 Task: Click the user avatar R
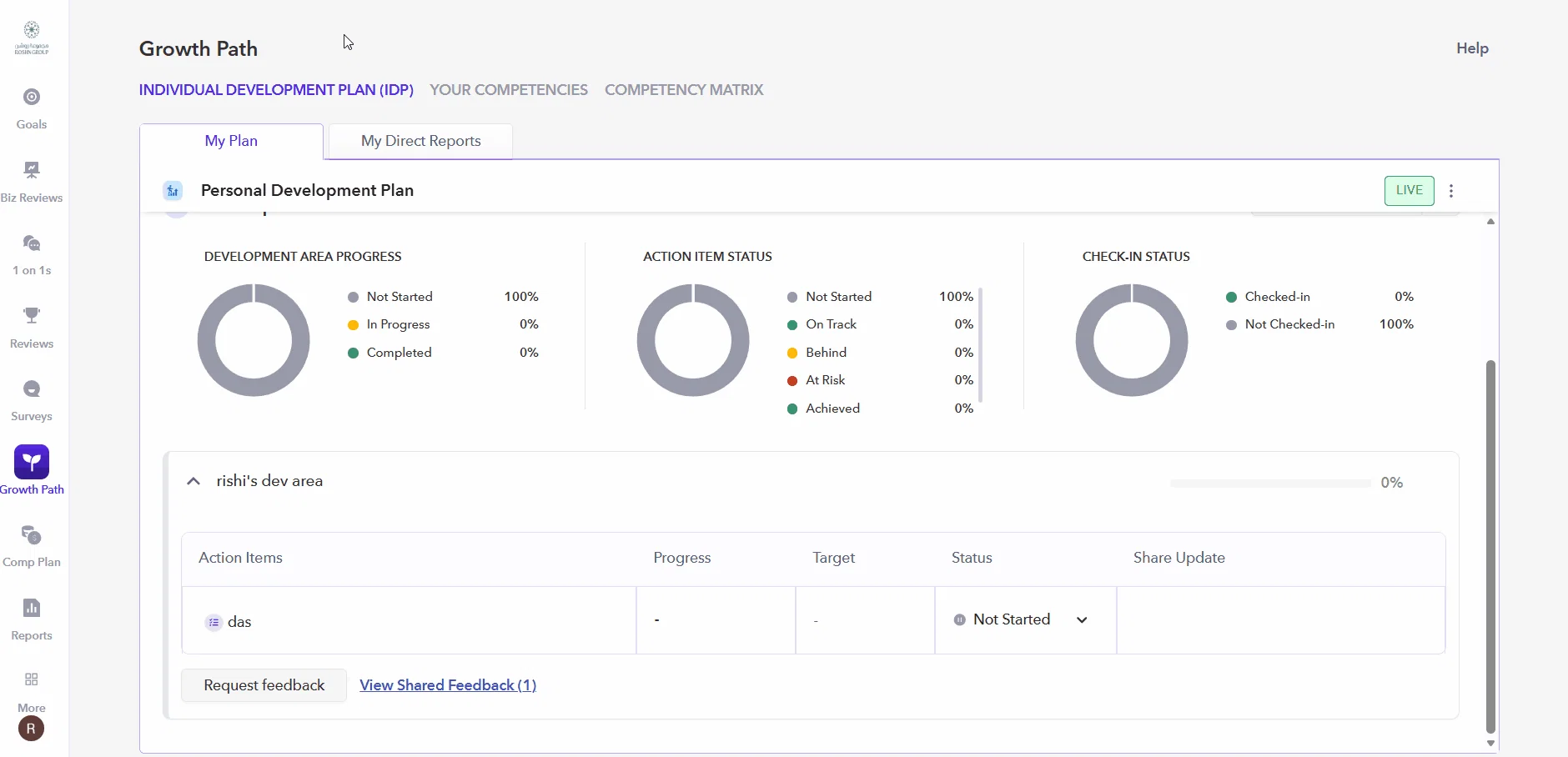(x=31, y=729)
